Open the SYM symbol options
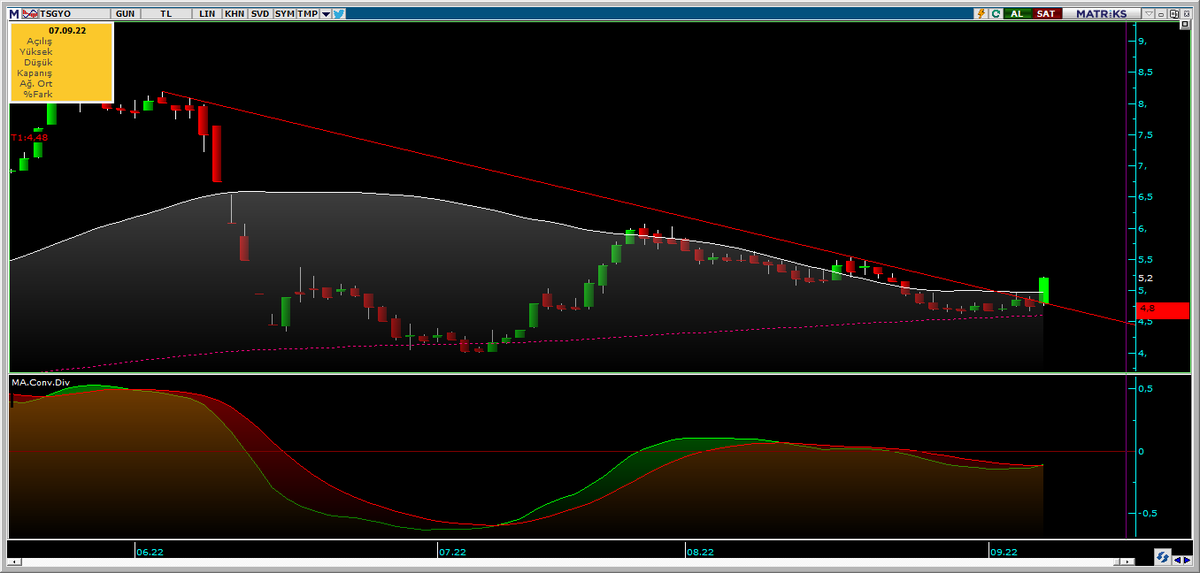This screenshot has width=1200, height=573. [x=285, y=14]
